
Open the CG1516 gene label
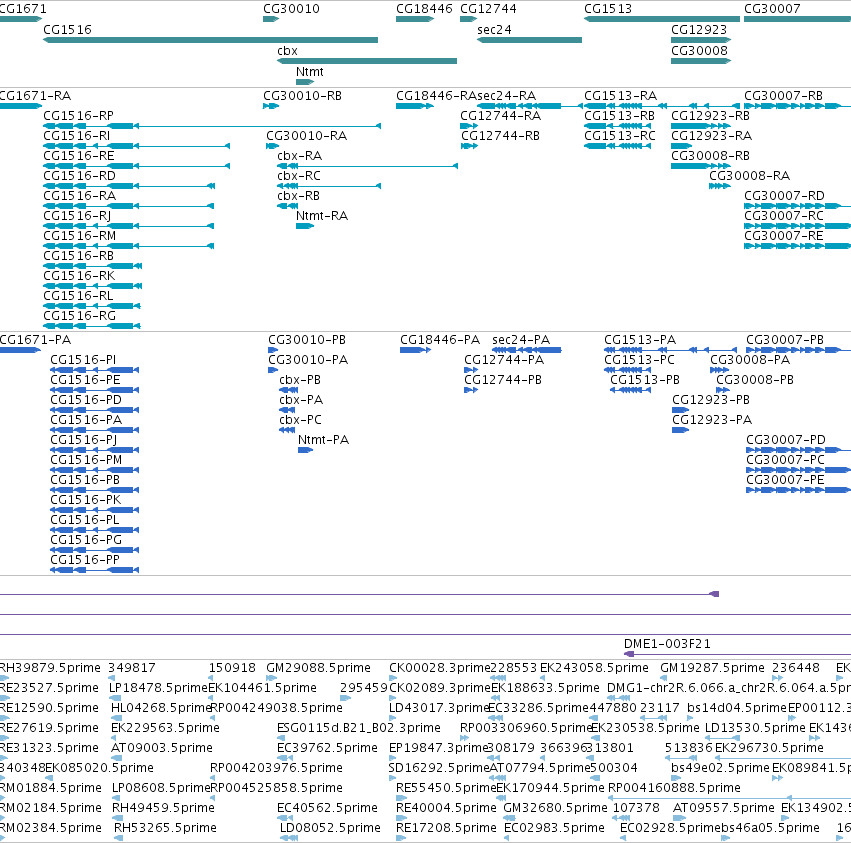(67, 29)
